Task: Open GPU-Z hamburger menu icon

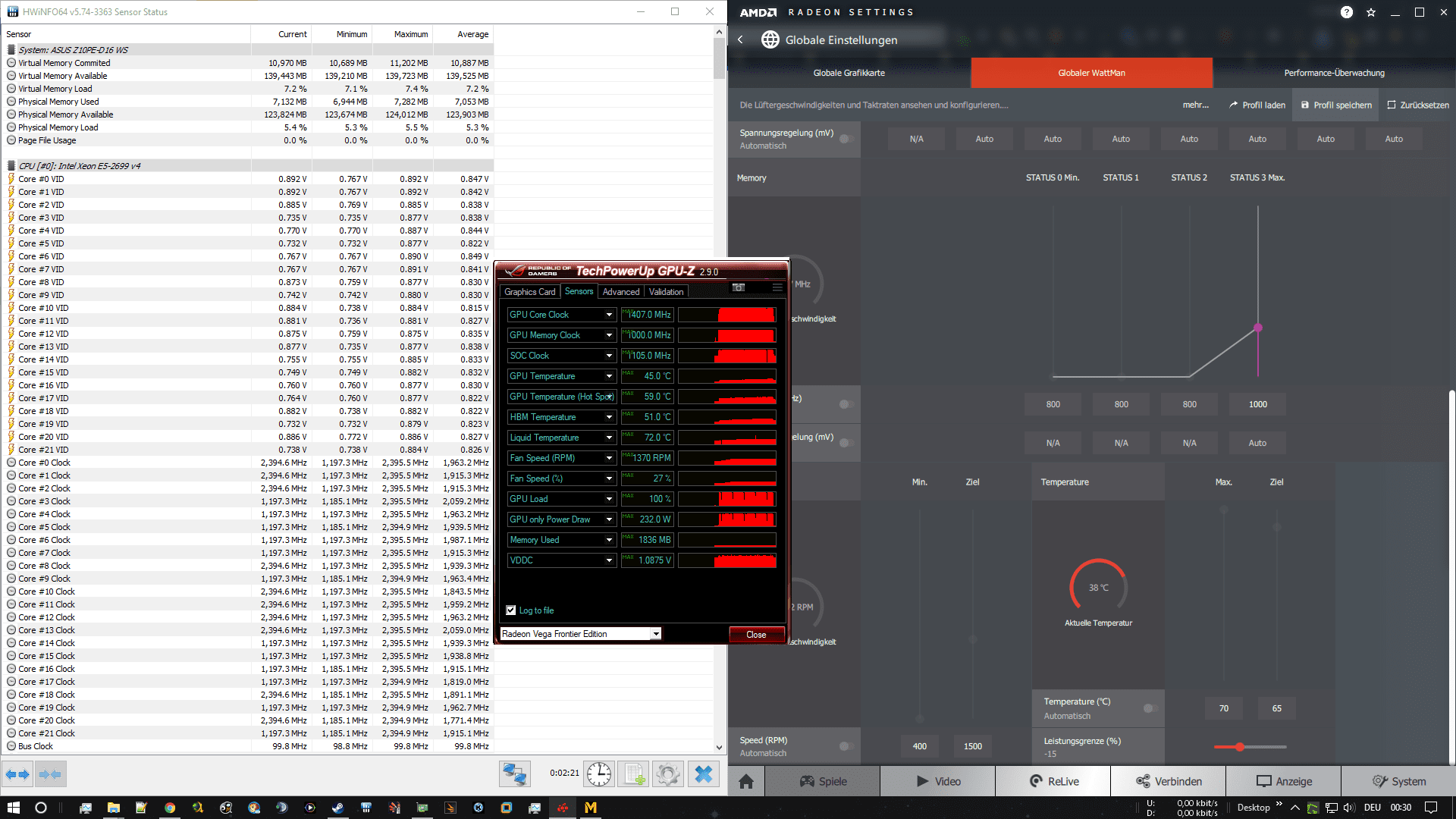Action: pyautogui.click(x=777, y=287)
